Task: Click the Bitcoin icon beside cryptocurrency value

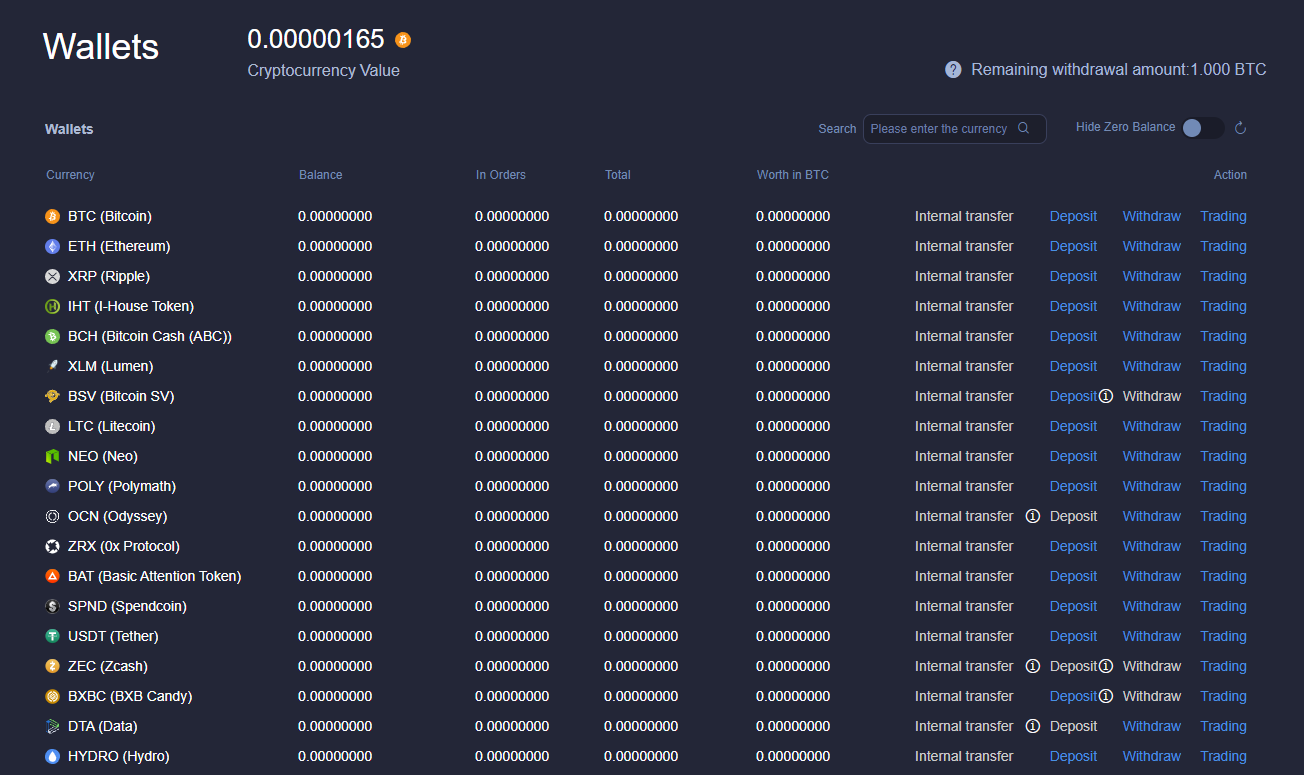Action: [403, 40]
